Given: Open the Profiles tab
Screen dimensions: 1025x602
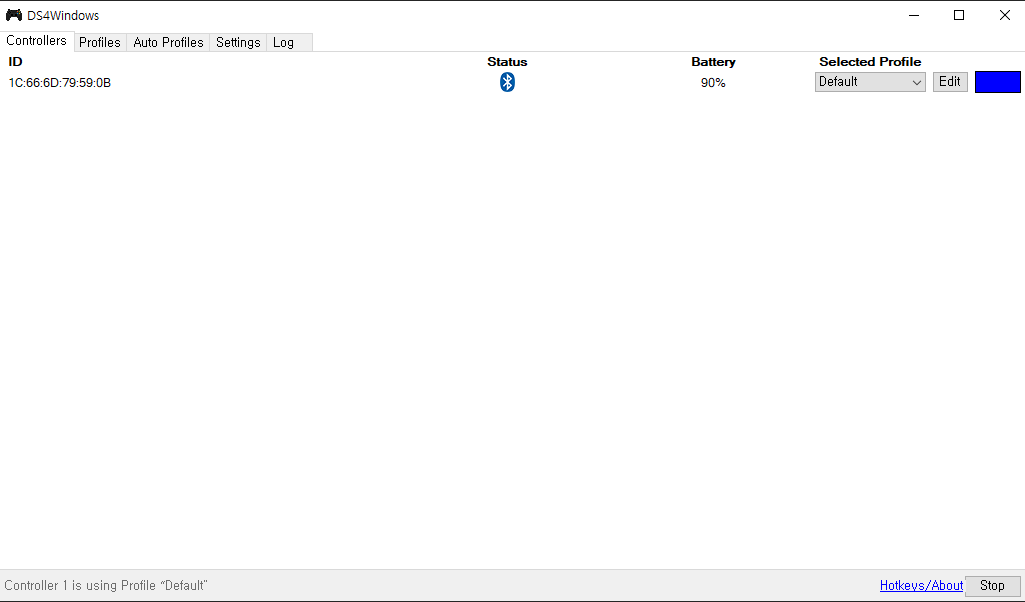Looking at the screenshot, I should pos(100,42).
